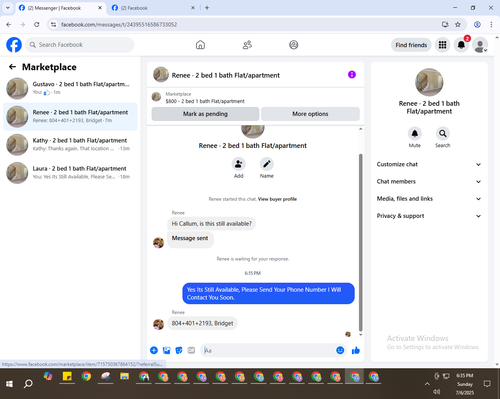Expand Media, files and links section

(x=429, y=199)
